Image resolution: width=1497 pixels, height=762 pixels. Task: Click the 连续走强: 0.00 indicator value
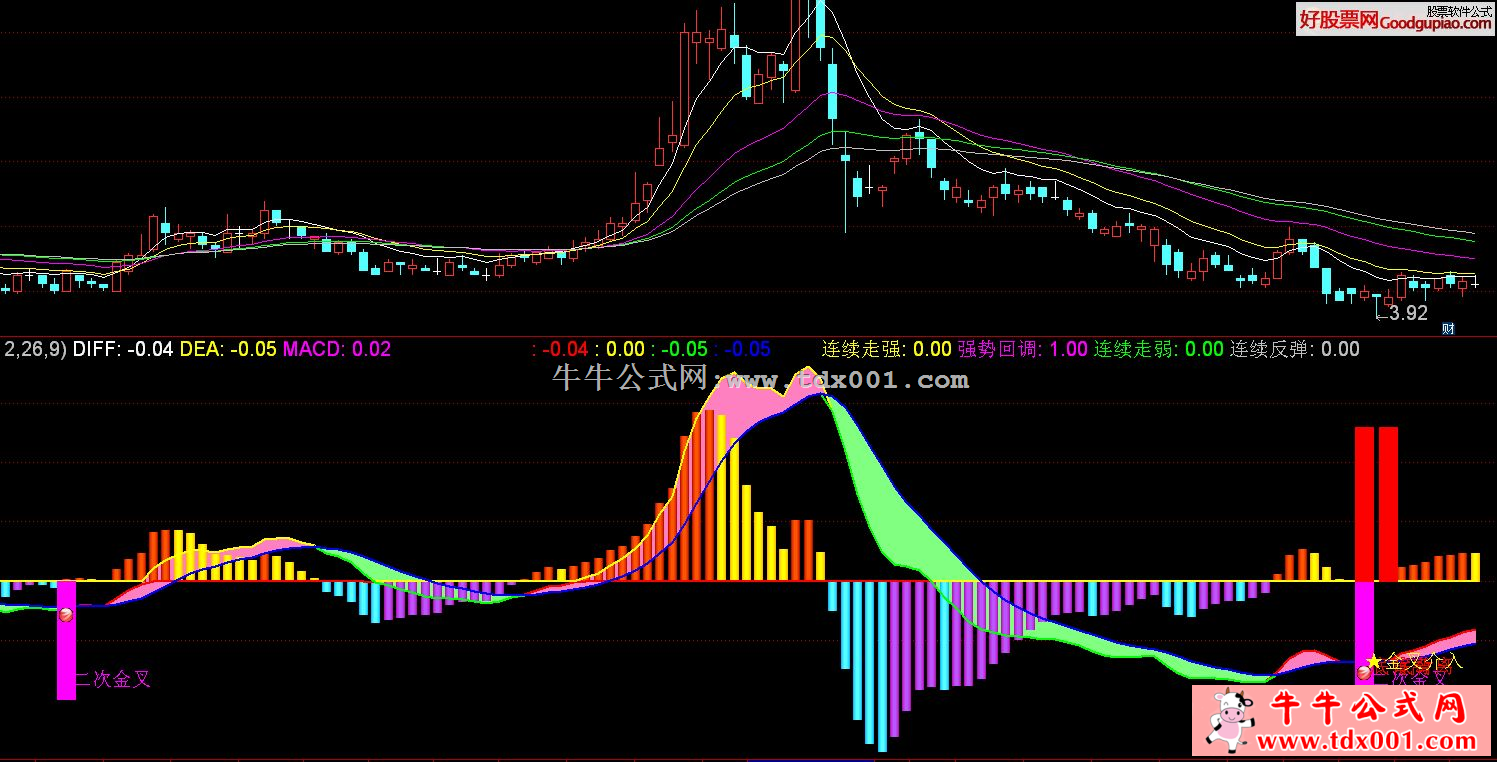pos(886,349)
